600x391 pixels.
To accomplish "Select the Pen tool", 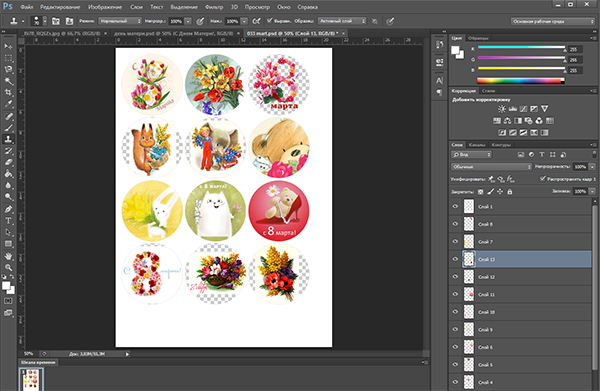I will tap(8, 209).
